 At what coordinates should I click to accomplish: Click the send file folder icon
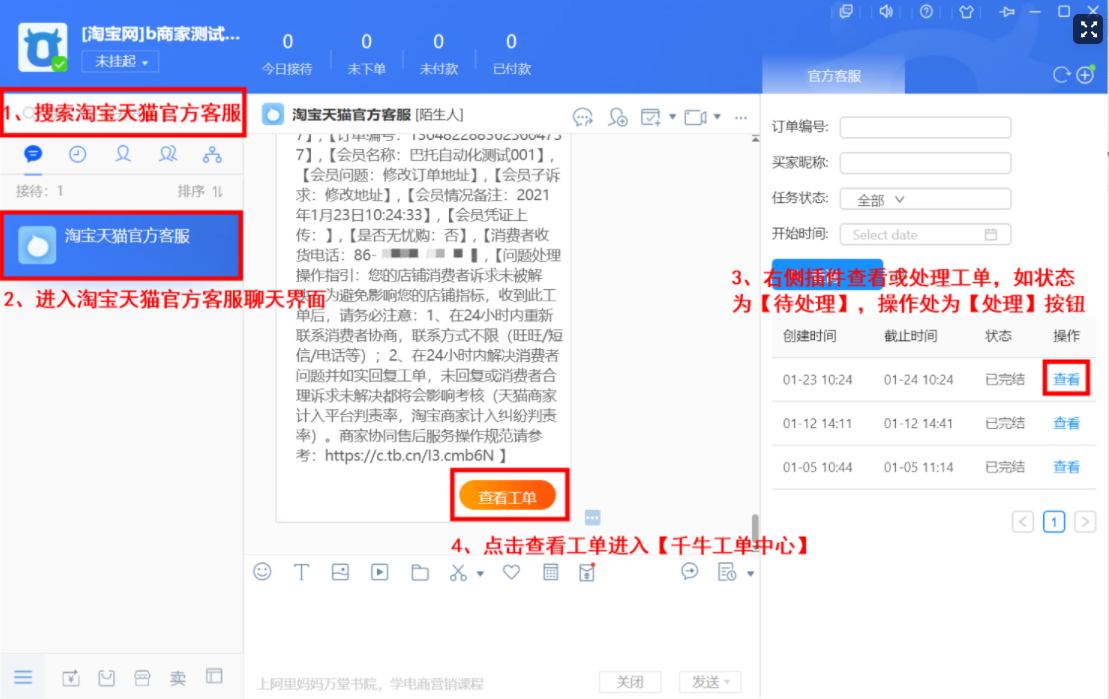420,572
